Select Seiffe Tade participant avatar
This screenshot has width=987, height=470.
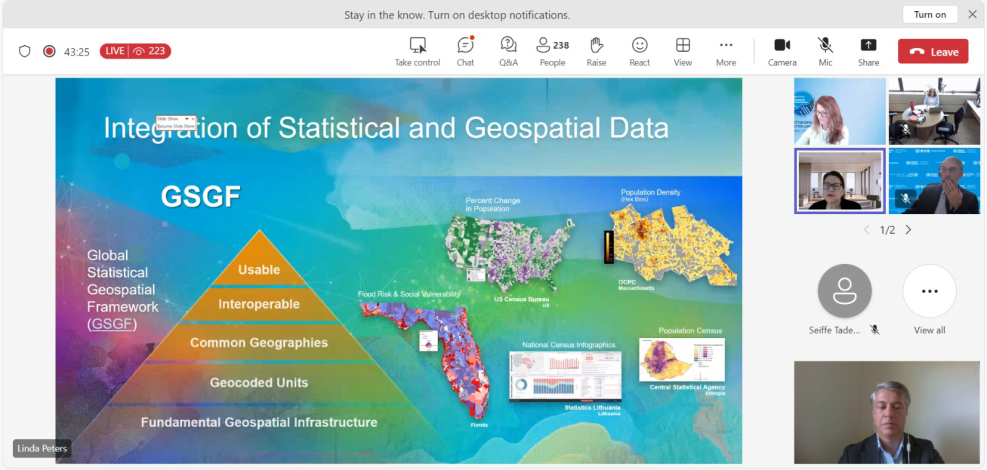844,292
